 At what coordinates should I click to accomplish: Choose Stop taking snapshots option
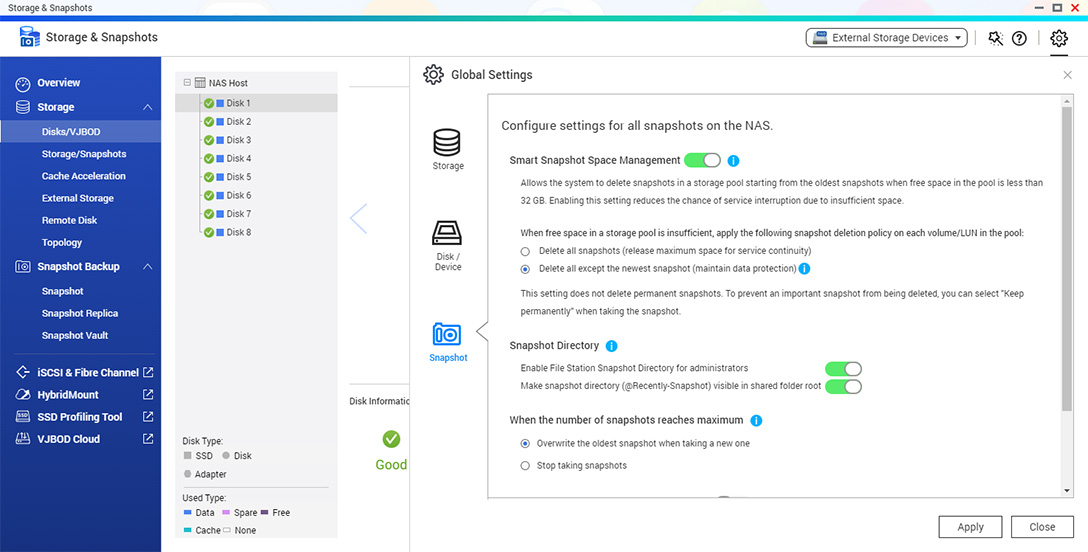pos(526,466)
